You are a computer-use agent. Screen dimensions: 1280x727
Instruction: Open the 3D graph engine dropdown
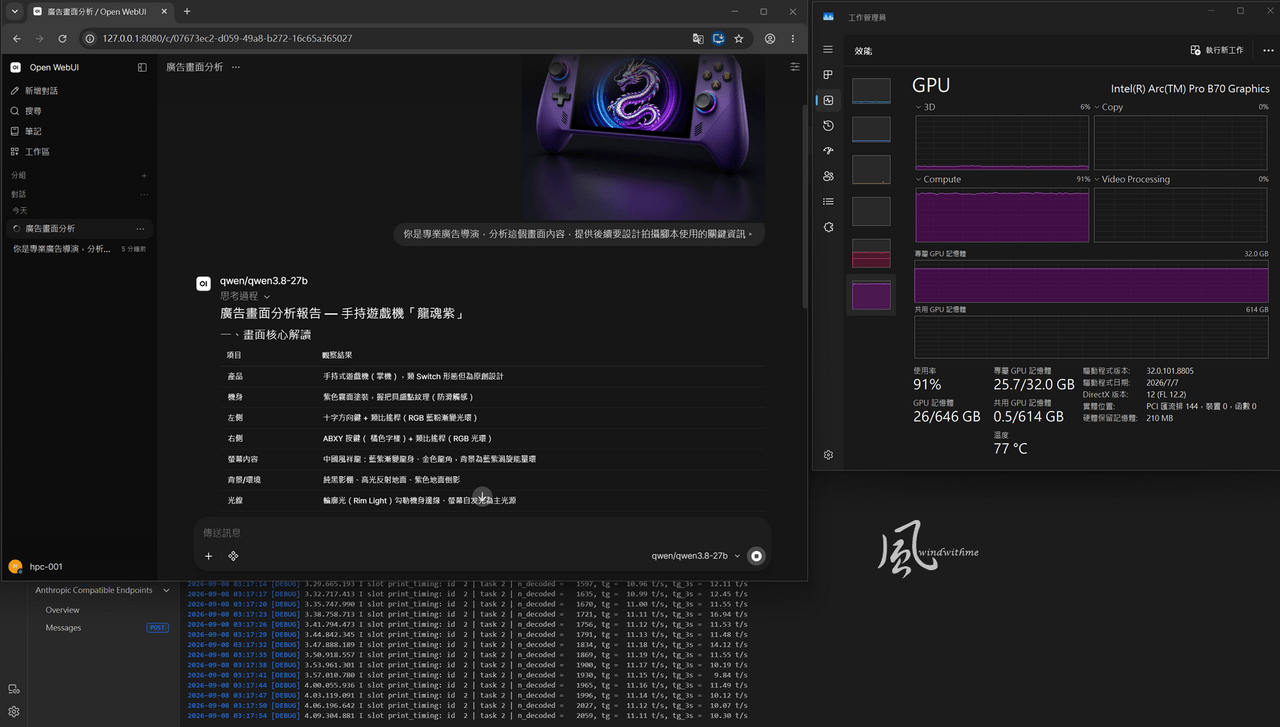925,107
